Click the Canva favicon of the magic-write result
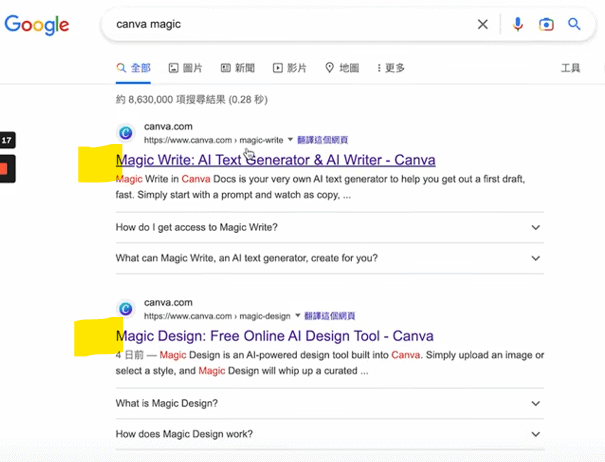This screenshot has width=605, height=462. [126, 133]
